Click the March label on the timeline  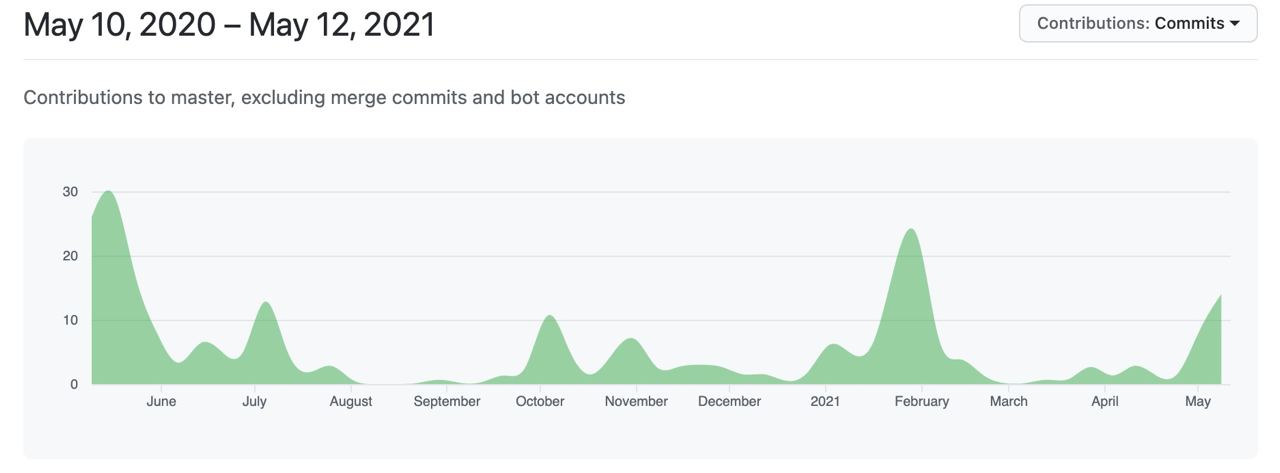point(1008,401)
